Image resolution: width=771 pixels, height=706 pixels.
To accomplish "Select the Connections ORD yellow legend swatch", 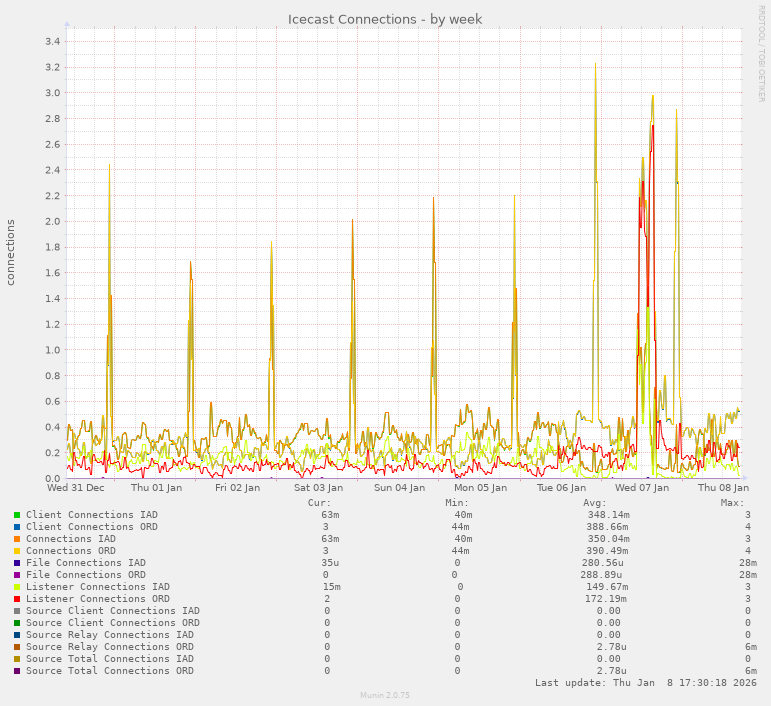I will (x=17, y=551).
